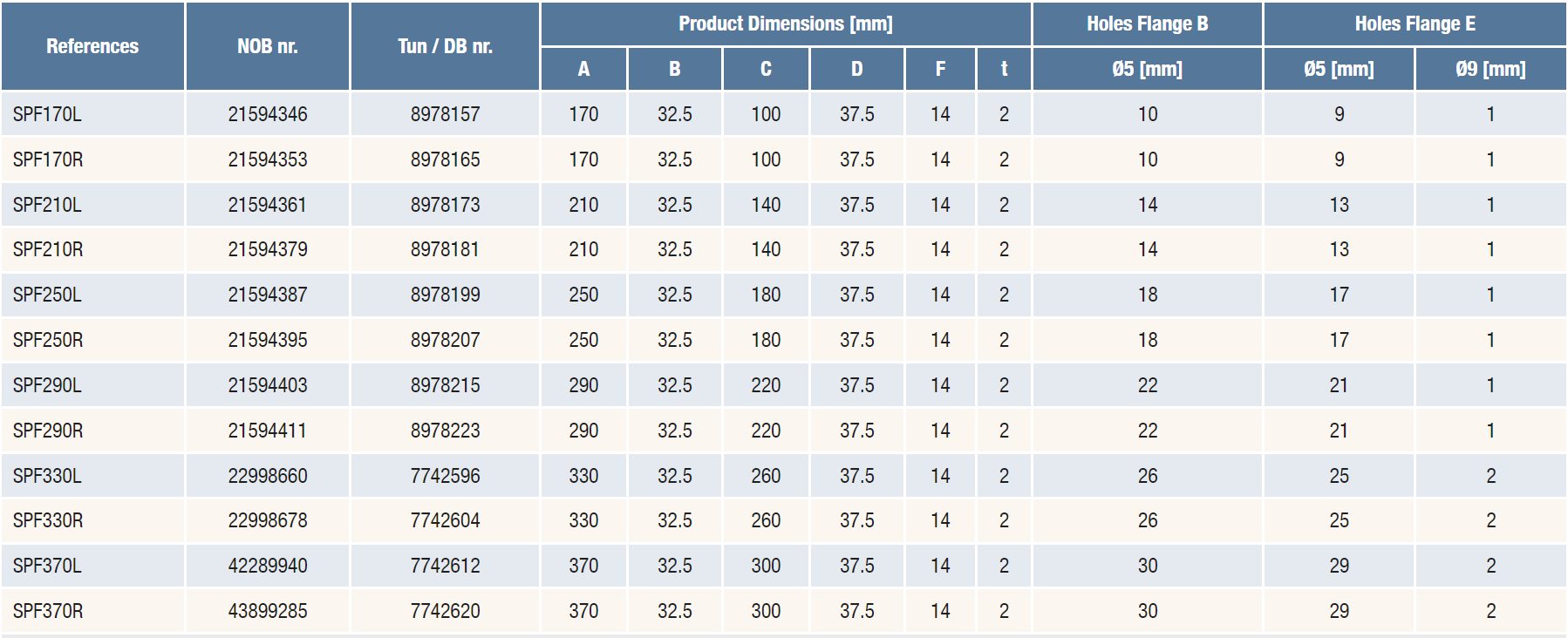
Task: Click the Product Dimensions [mm] header
Action: pos(785,24)
